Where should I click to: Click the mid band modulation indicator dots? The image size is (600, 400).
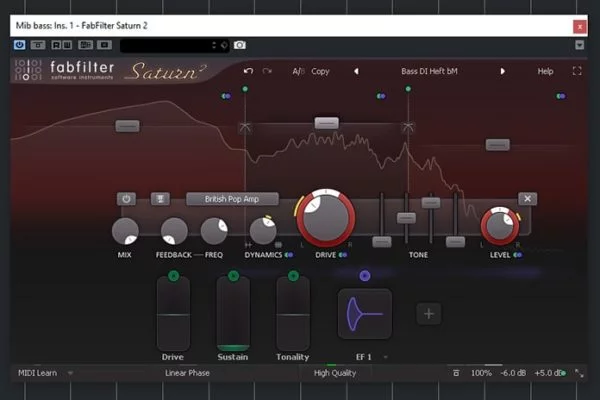[x=381, y=96]
